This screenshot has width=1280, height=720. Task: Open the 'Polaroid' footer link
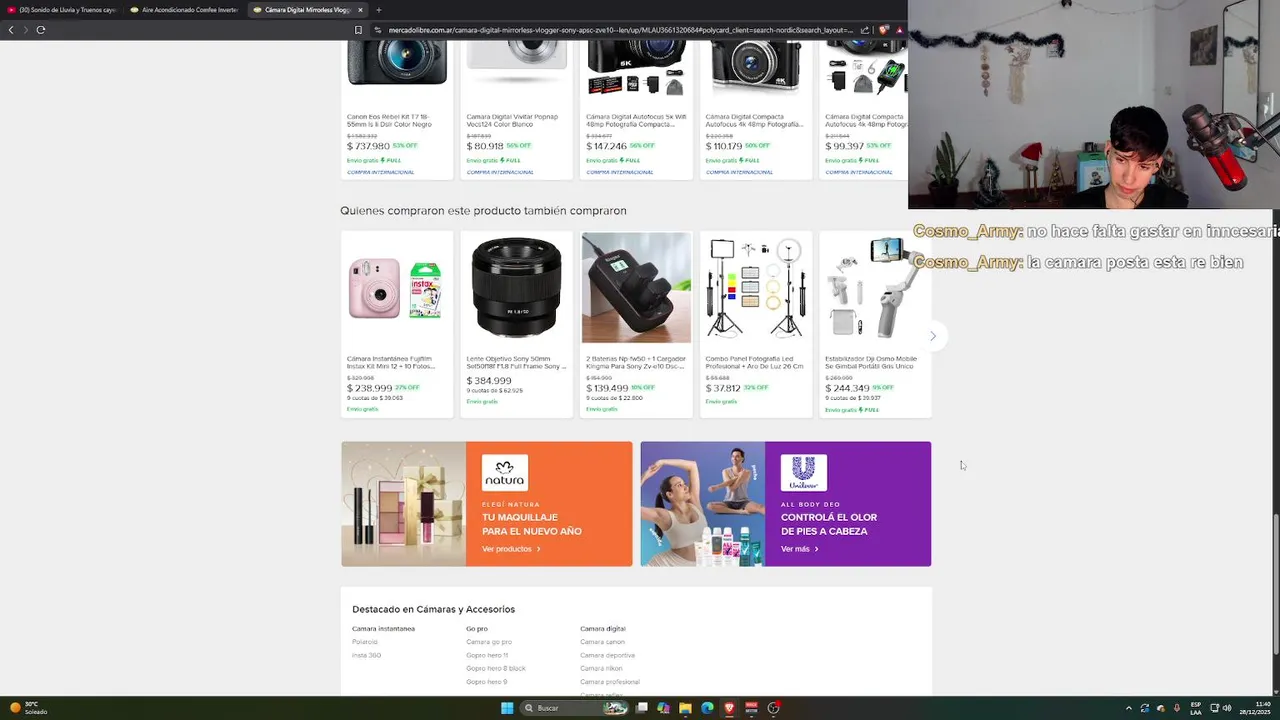tap(365, 642)
